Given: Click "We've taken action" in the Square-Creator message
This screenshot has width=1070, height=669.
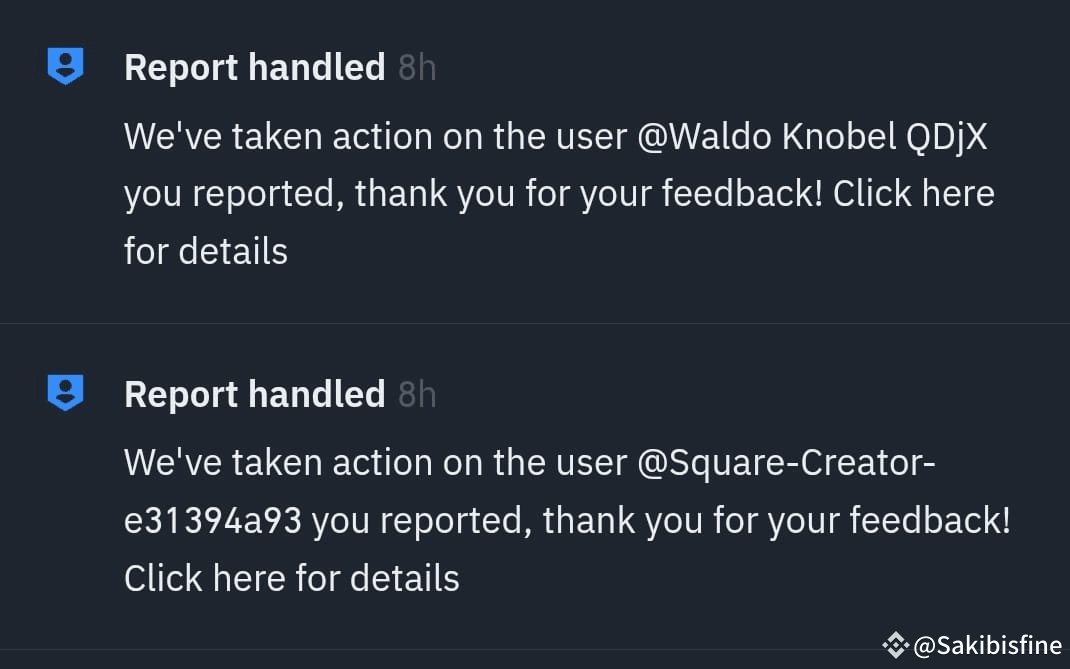Looking at the screenshot, I should click(278, 463).
